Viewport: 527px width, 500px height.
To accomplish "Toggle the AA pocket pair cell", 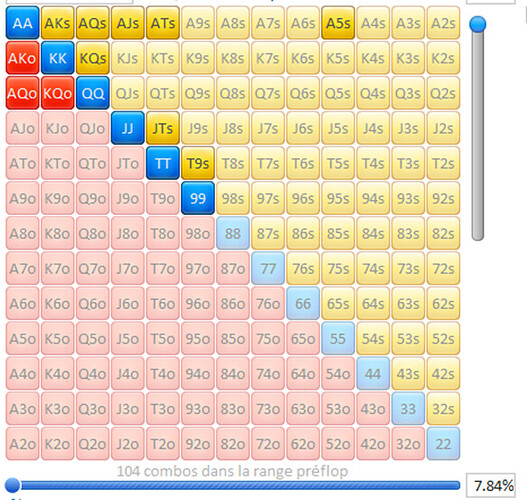I will [23, 23].
